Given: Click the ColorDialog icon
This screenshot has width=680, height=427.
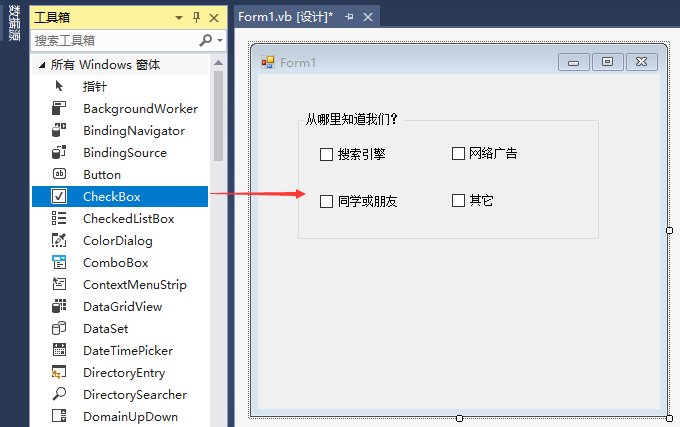Looking at the screenshot, I should point(59,240).
